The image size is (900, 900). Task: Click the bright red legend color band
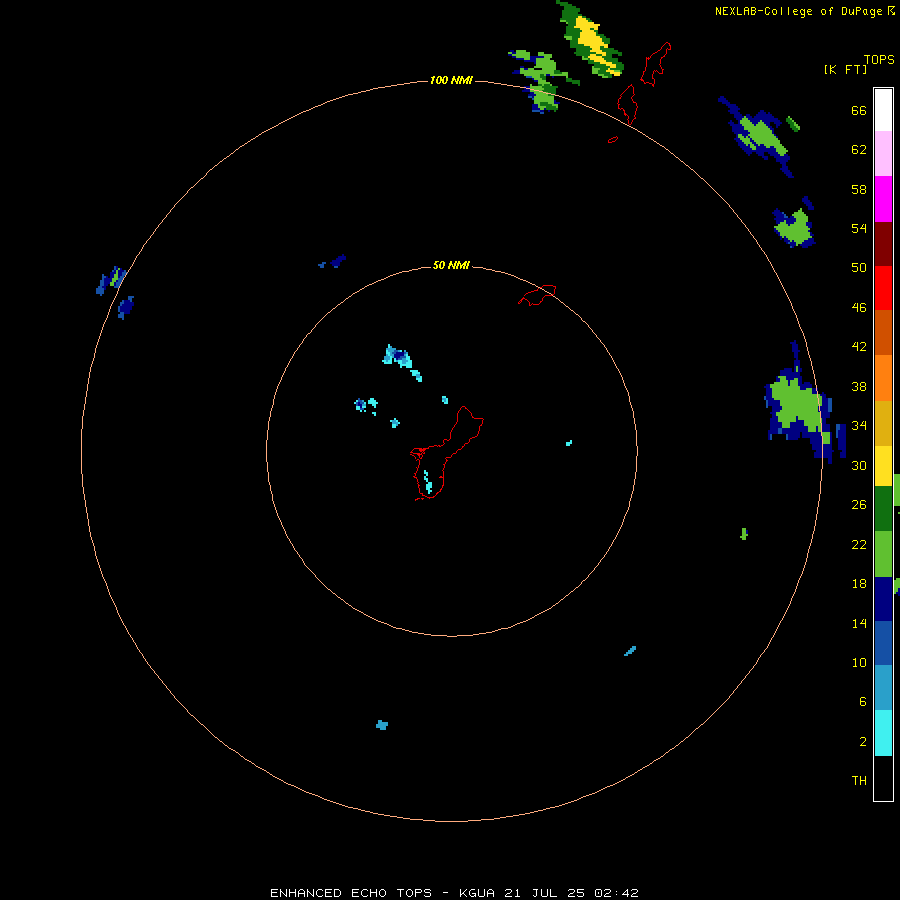[883, 288]
